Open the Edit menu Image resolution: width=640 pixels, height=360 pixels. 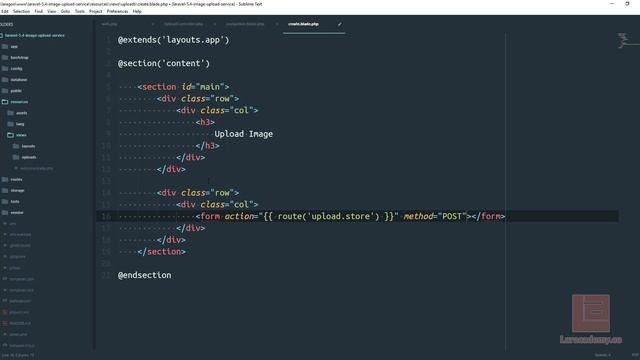coord(4,11)
